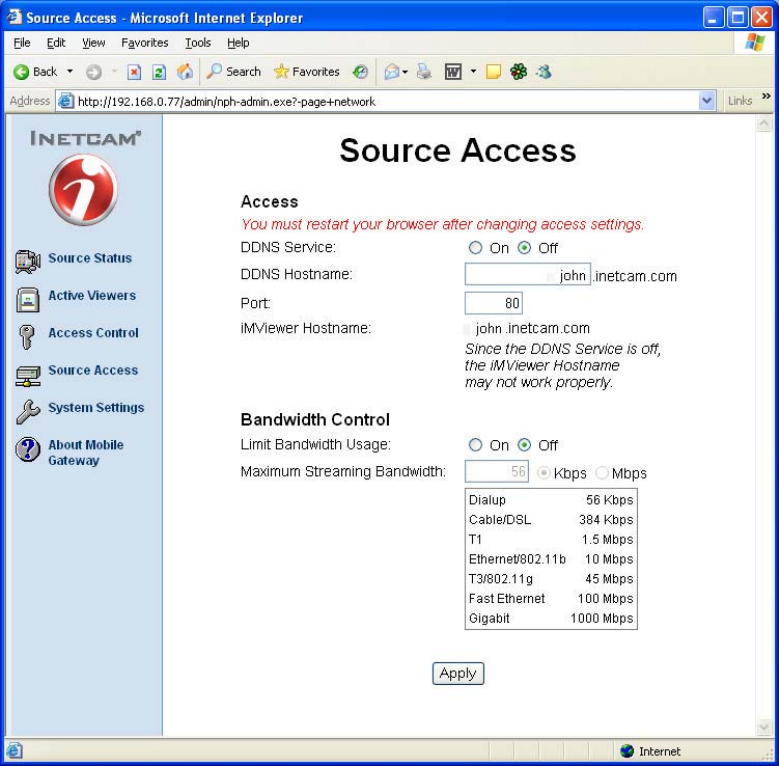
Task: Select the Mbps unit radio button
Action: [x=602, y=473]
